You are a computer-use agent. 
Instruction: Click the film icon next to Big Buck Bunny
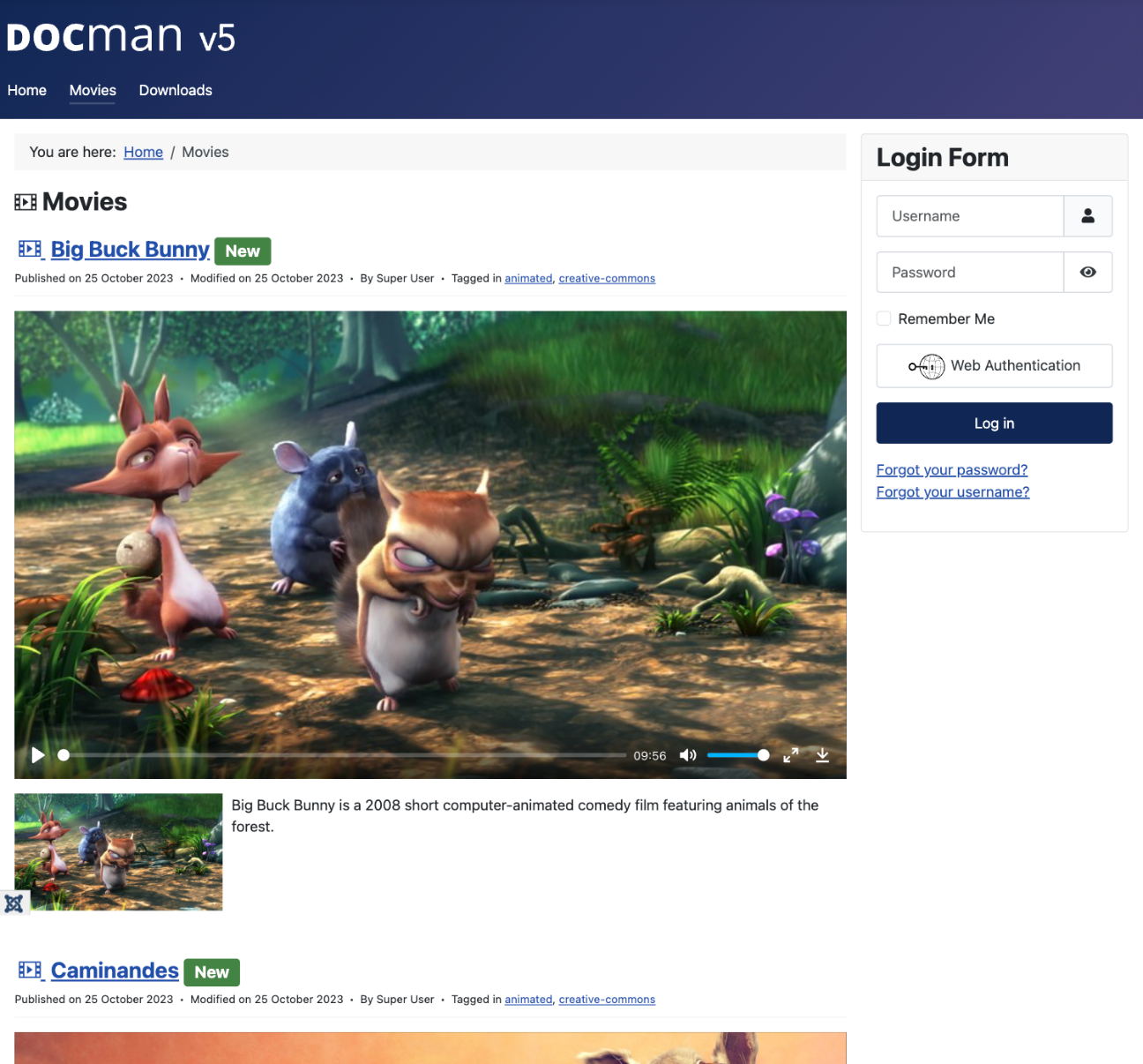pyautogui.click(x=30, y=250)
